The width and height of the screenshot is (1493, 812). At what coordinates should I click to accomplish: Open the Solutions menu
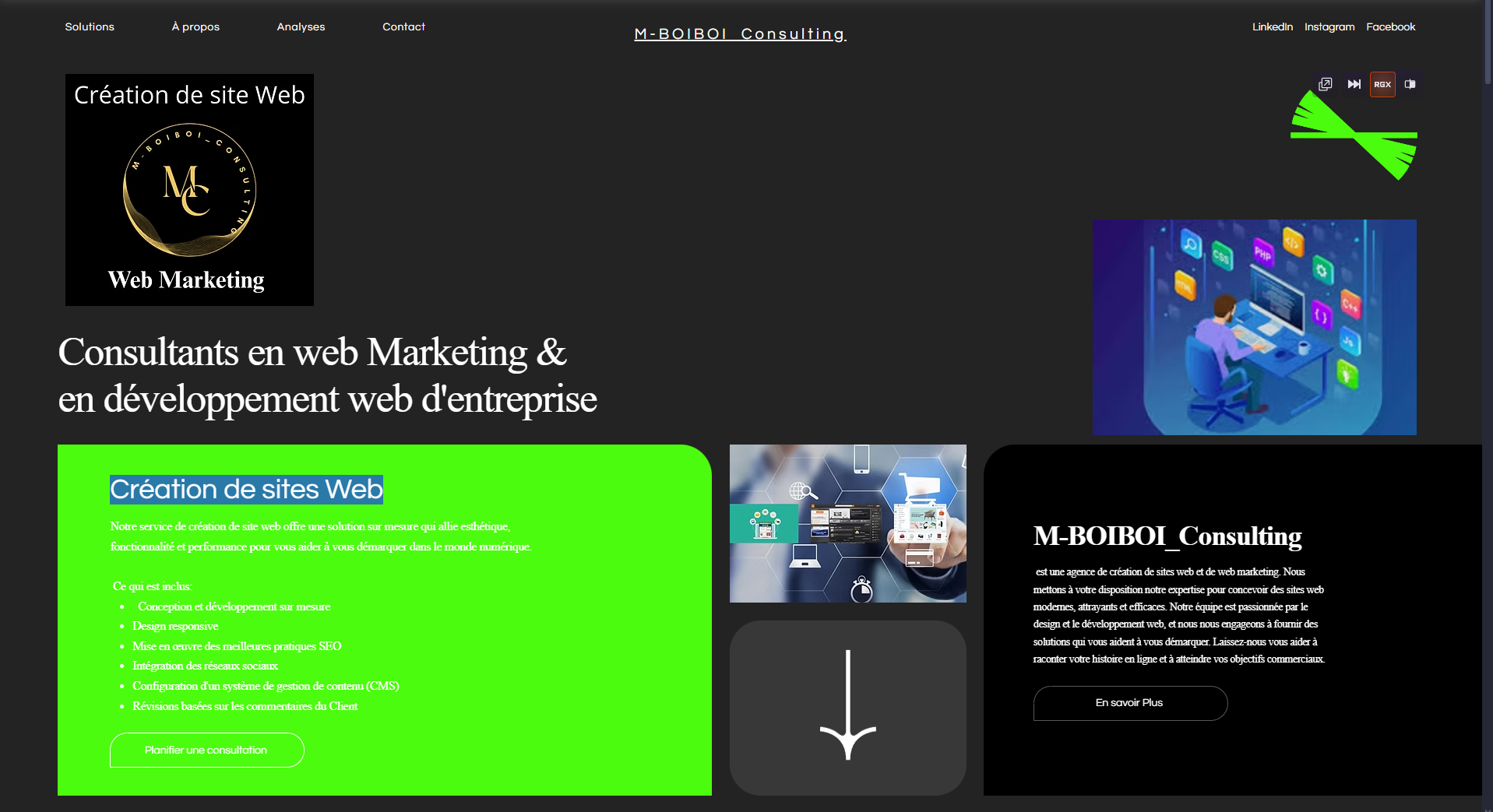89,26
